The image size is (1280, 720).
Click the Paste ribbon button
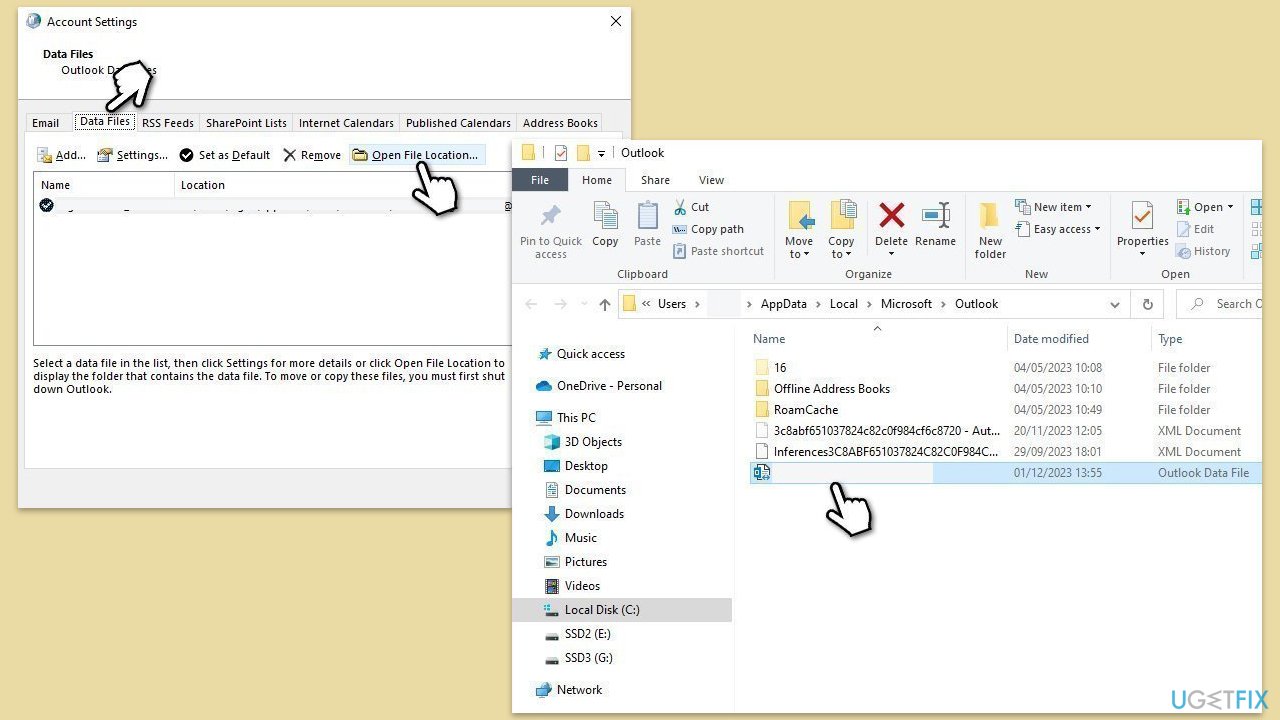coord(647,224)
